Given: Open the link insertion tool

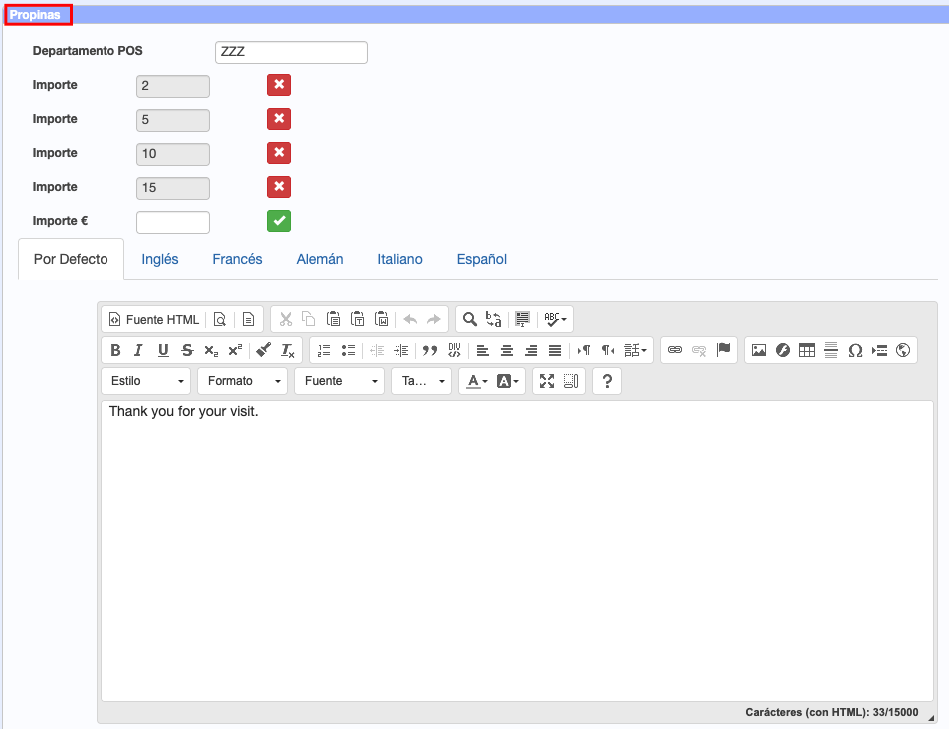Looking at the screenshot, I should 675,350.
